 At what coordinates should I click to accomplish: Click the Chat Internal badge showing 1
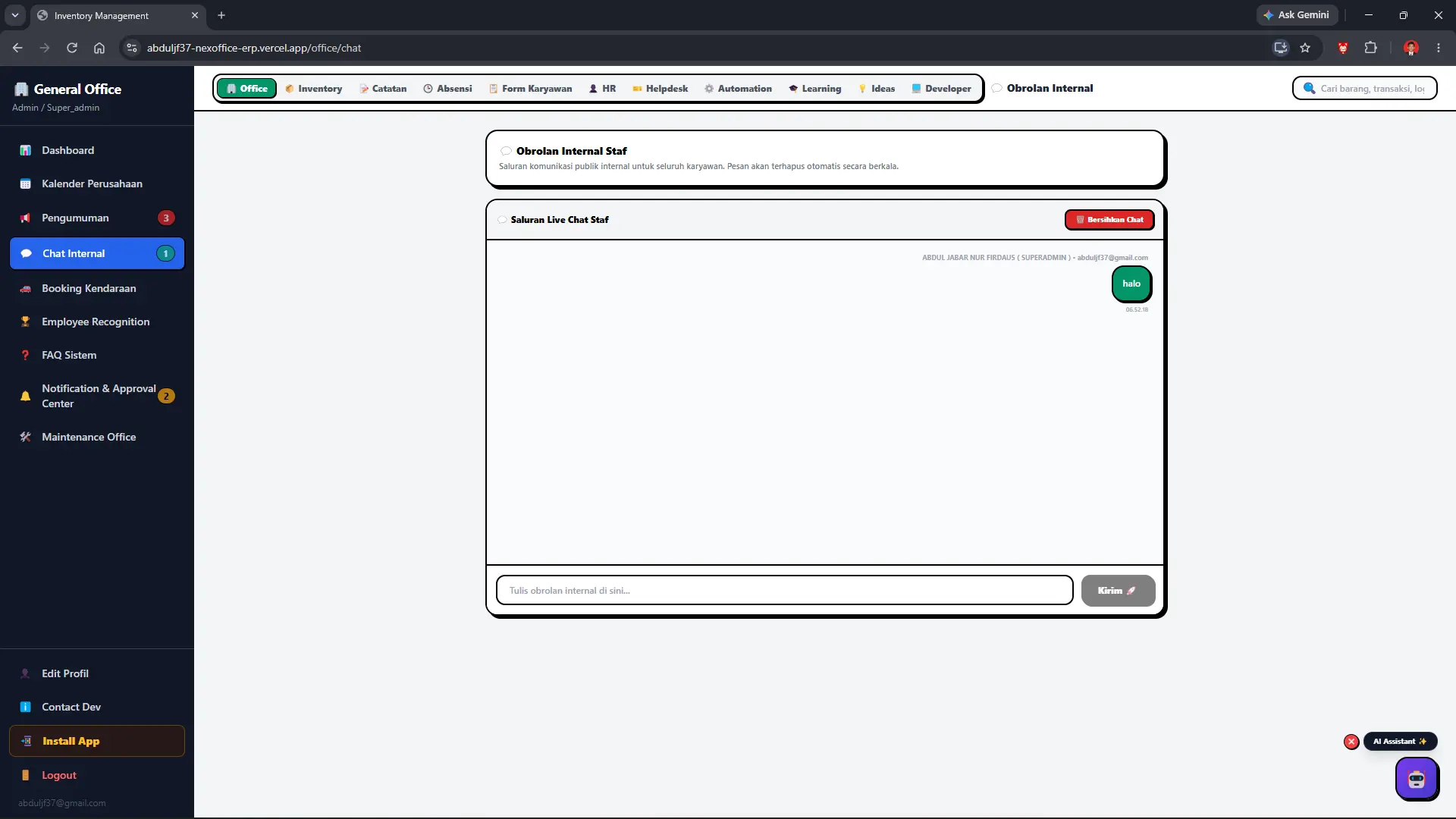click(165, 253)
